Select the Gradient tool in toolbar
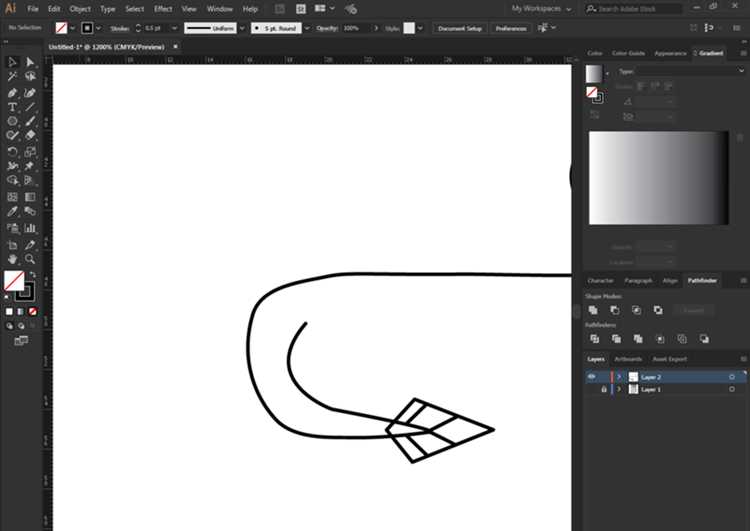The image size is (750, 531). tap(30, 197)
